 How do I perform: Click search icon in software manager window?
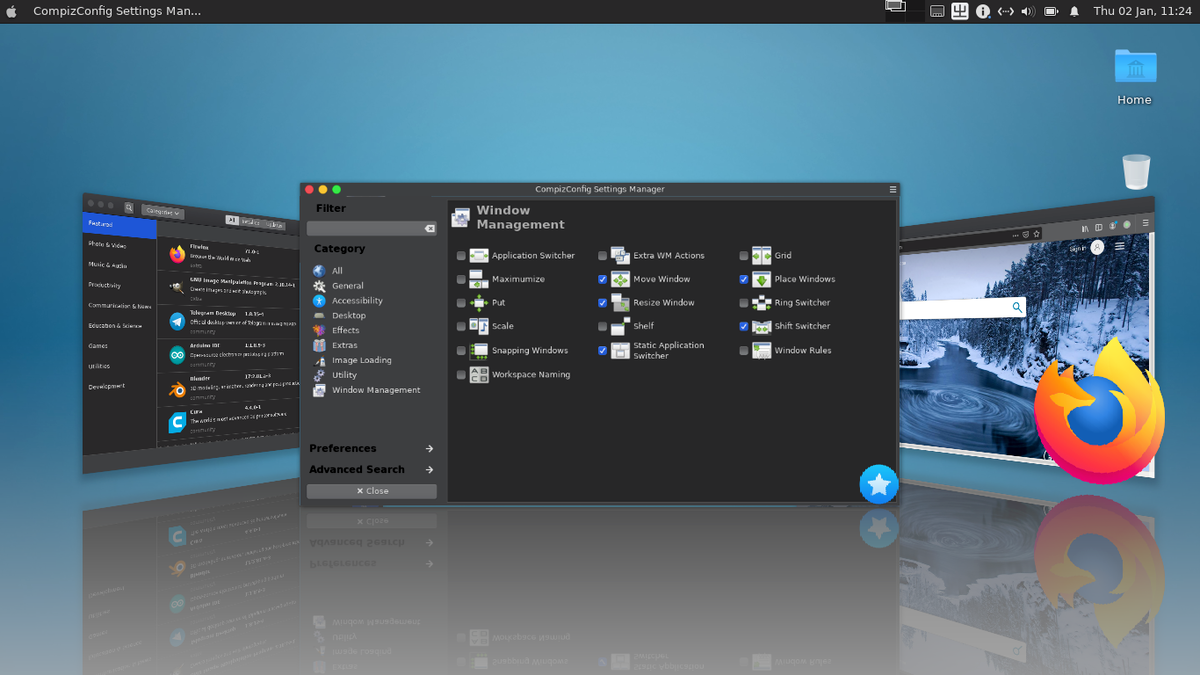tap(129, 208)
